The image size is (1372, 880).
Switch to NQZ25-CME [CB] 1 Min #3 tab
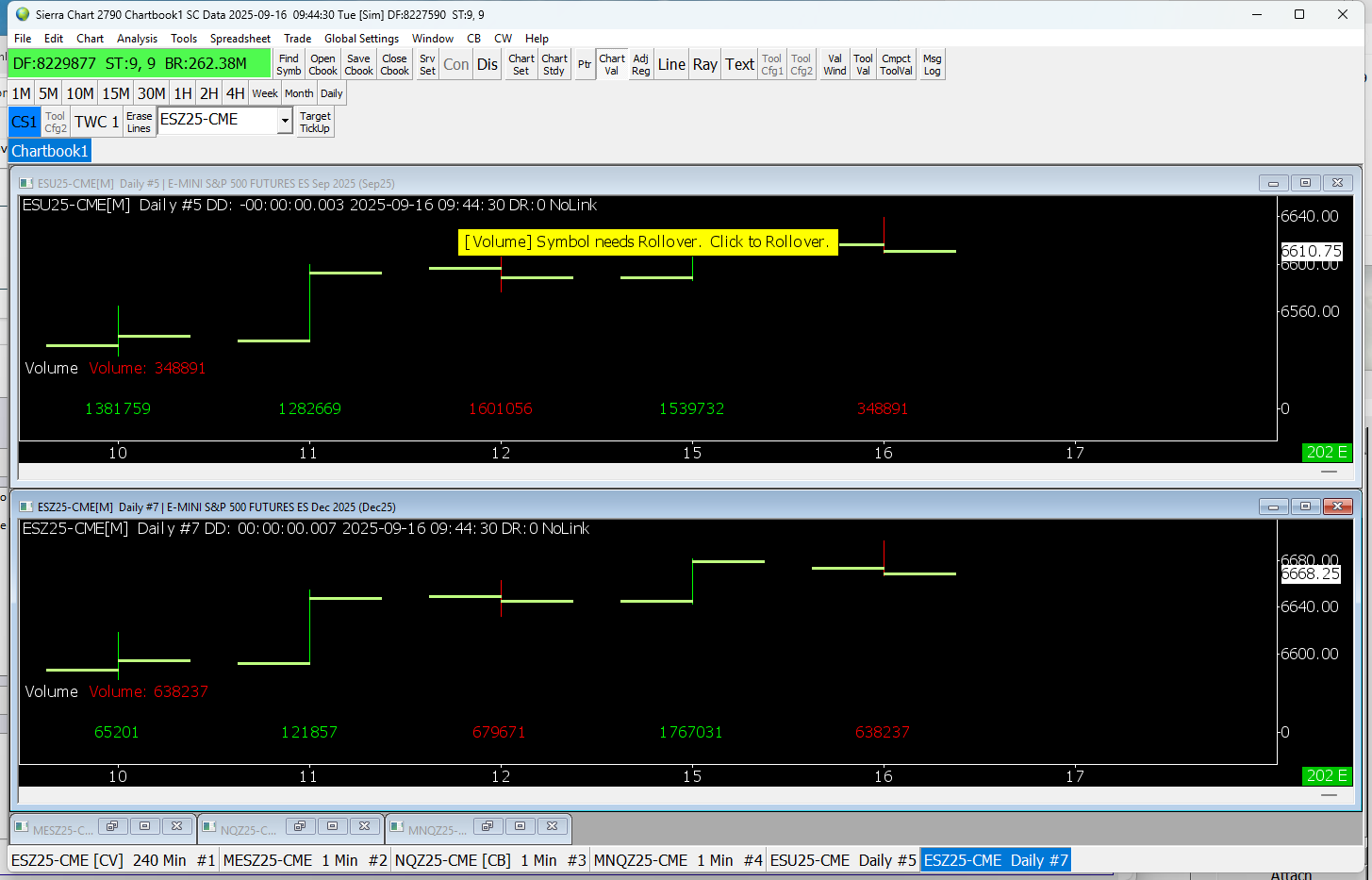point(490,860)
